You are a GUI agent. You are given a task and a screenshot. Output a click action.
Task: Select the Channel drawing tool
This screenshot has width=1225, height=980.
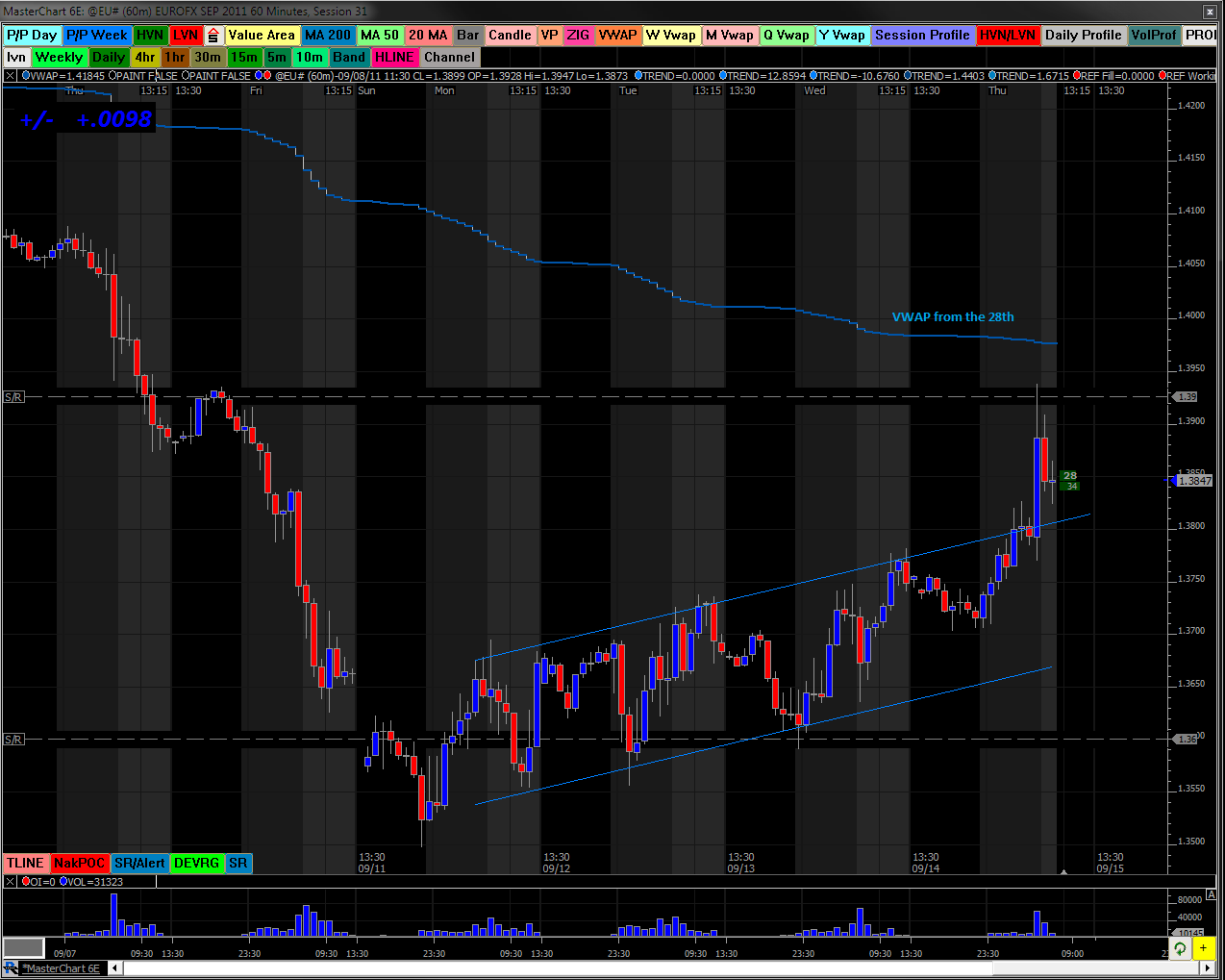[450, 57]
